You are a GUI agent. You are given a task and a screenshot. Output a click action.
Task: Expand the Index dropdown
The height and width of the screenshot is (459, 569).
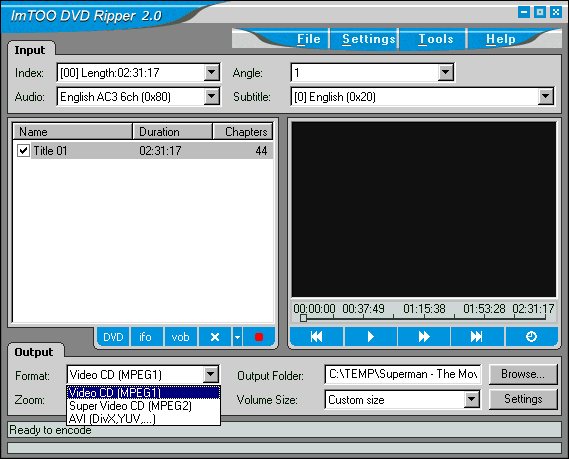(212, 73)
